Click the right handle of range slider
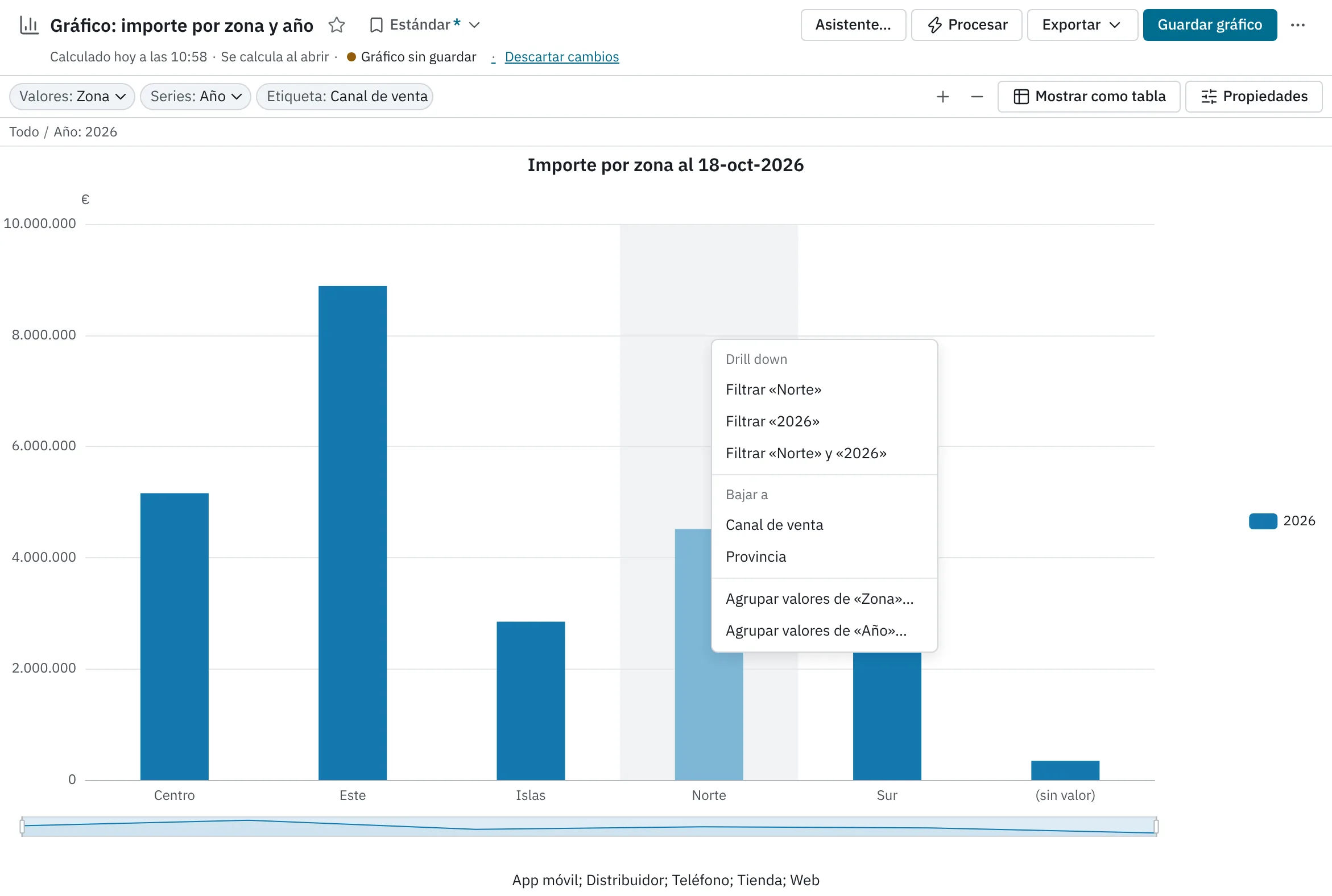 pos(1156,826)
